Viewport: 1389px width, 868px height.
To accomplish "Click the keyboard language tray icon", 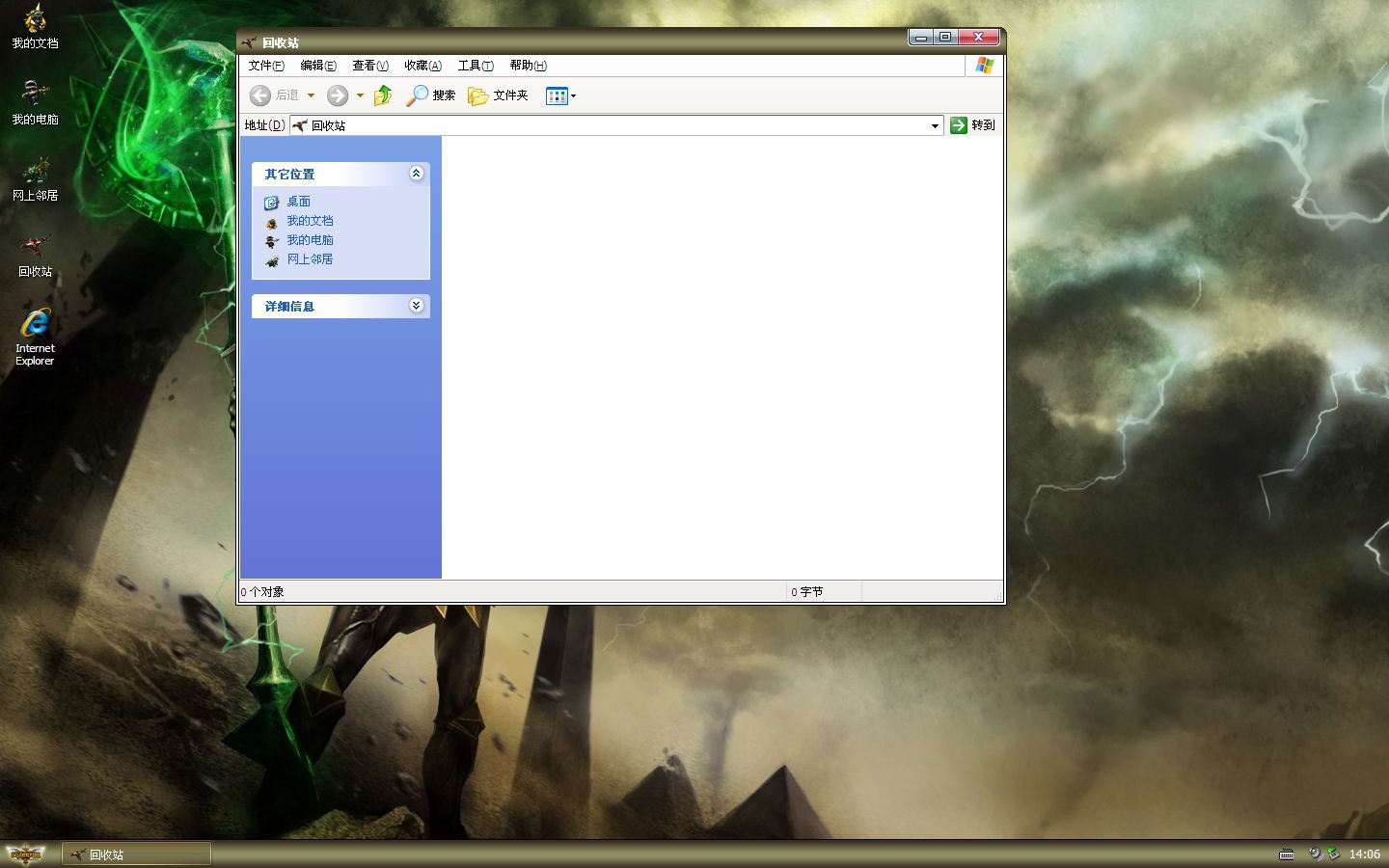I will (1286, 854).
